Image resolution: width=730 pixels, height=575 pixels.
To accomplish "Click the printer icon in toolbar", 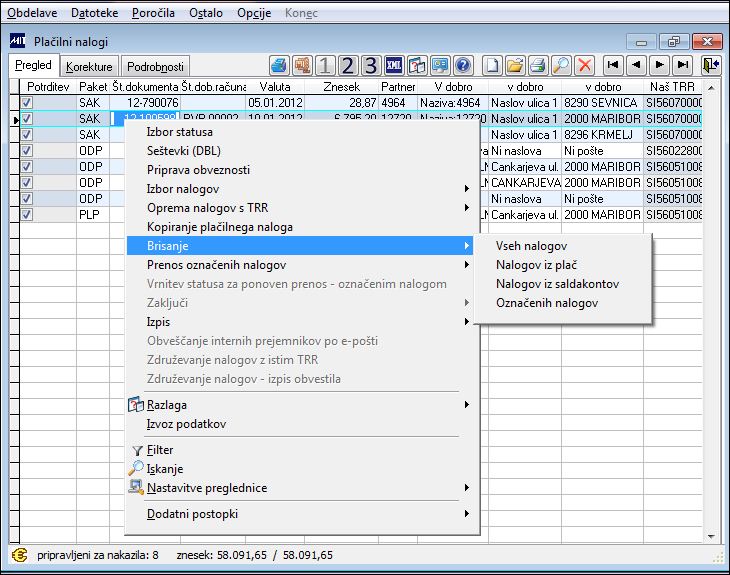I will pyautogui.click(x=538, y=65).
